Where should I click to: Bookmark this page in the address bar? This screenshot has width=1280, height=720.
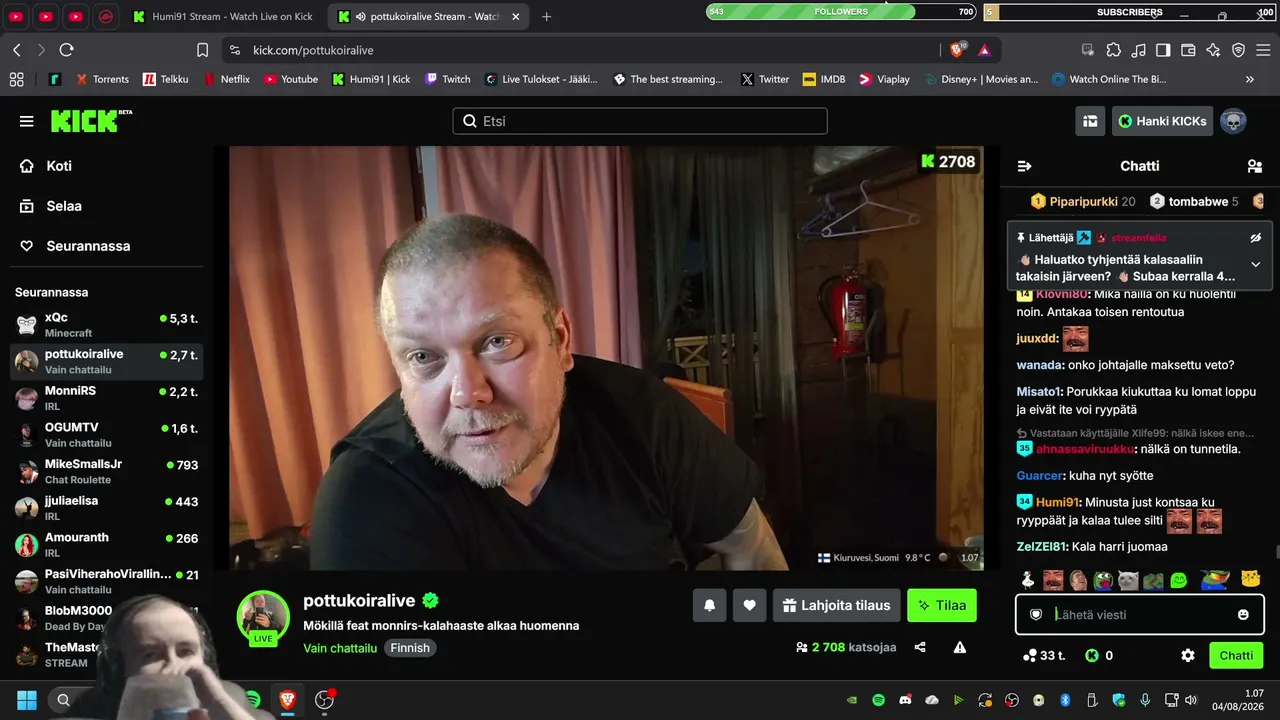(202, 50)
